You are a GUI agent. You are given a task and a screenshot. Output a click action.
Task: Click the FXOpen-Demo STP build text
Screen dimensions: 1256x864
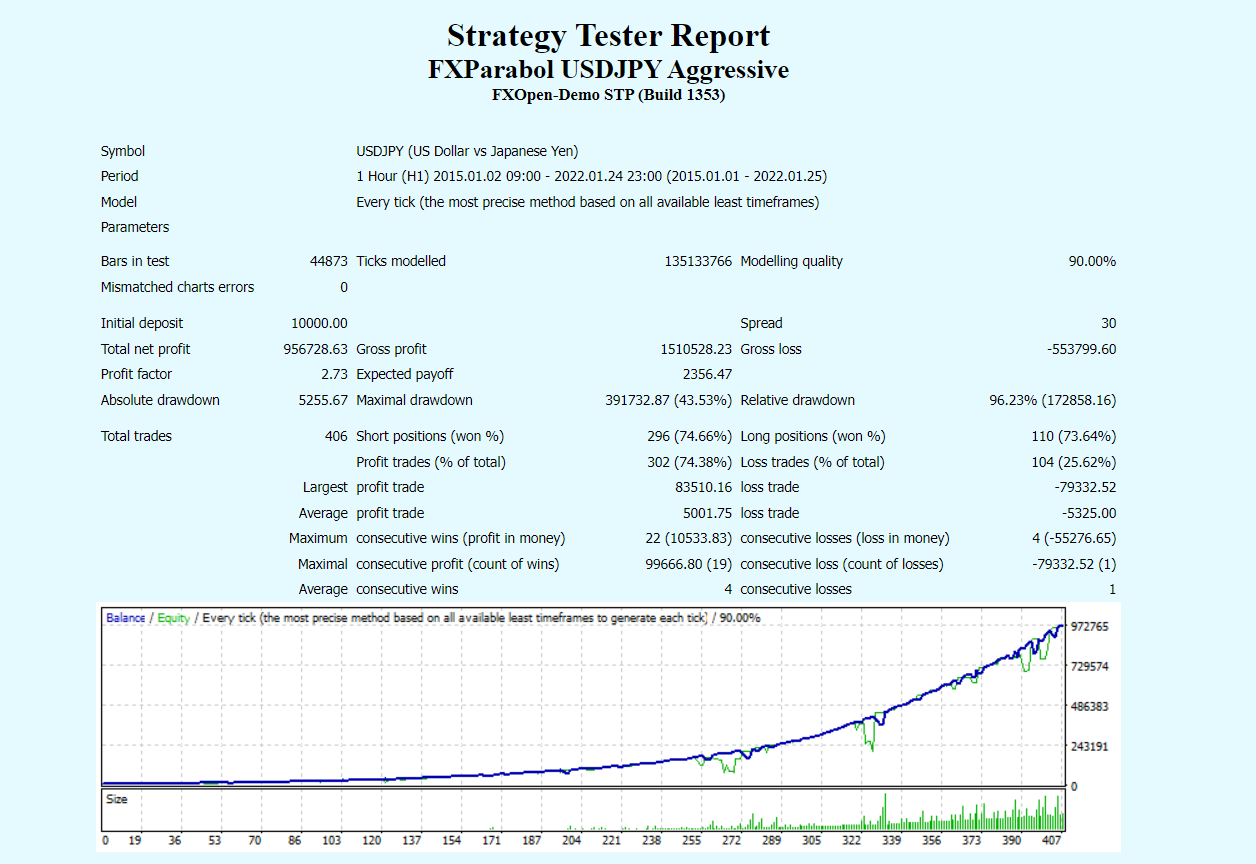[608, 95]
